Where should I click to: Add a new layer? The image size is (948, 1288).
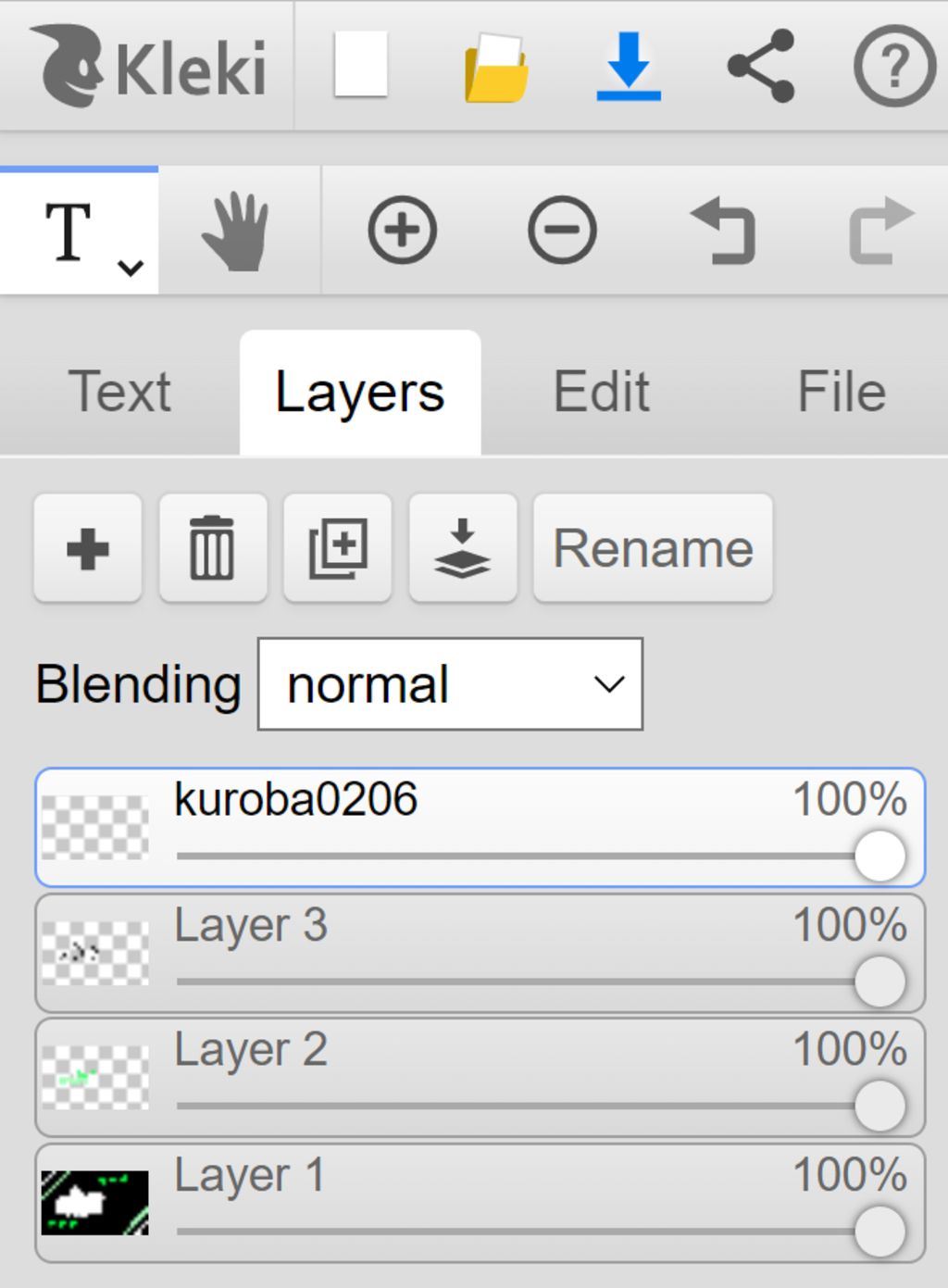tap(88, 549)
